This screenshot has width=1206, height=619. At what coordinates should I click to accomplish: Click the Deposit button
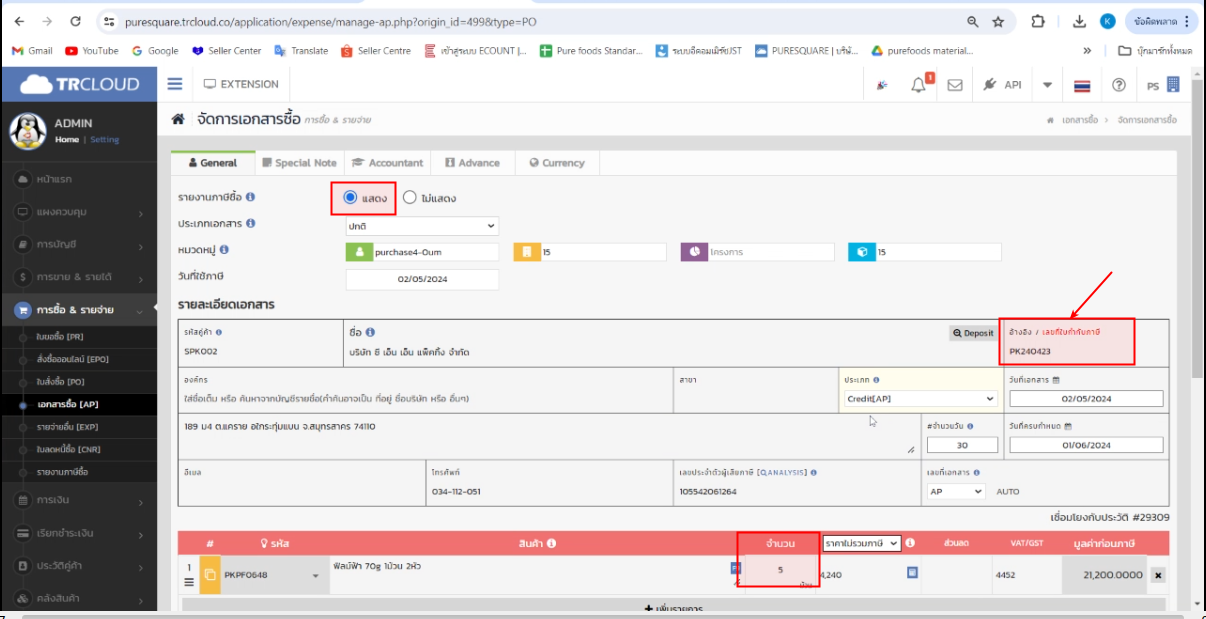point(974,333)
